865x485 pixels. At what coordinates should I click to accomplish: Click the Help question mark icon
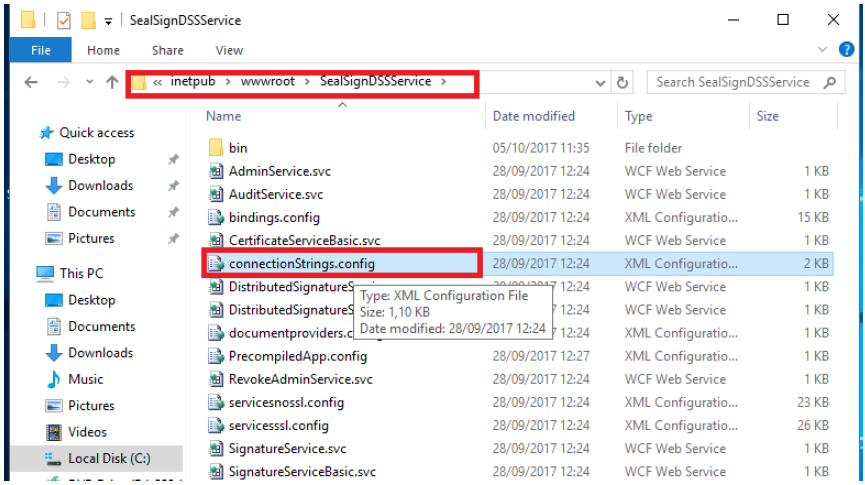pyautogui.click(x=849, y=50)
